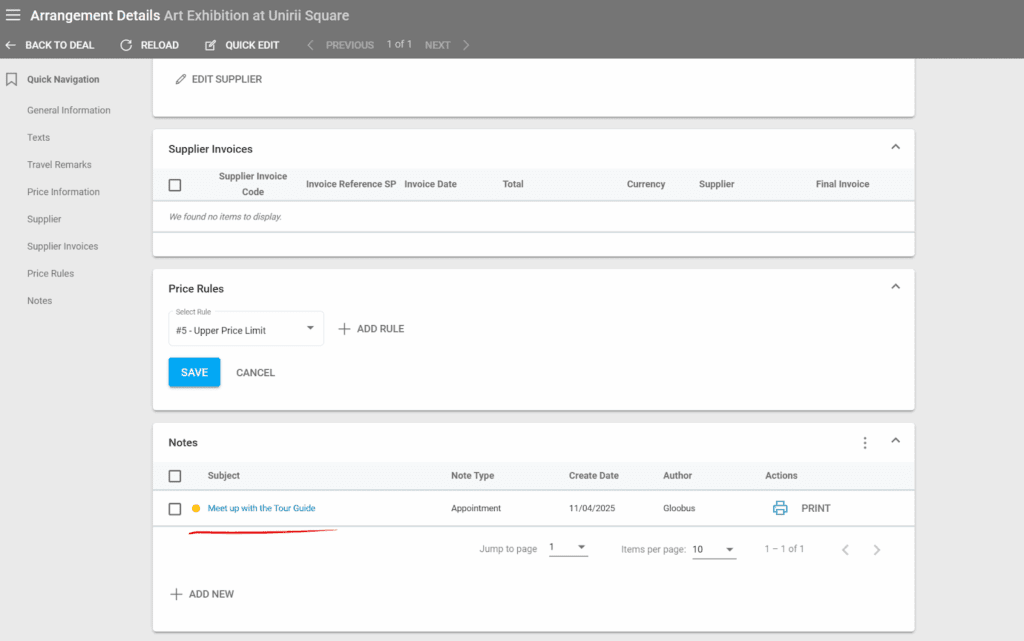Screen dimensions: 1024x641
Task: Navigate to Texts section
Action: click(39, 138)
